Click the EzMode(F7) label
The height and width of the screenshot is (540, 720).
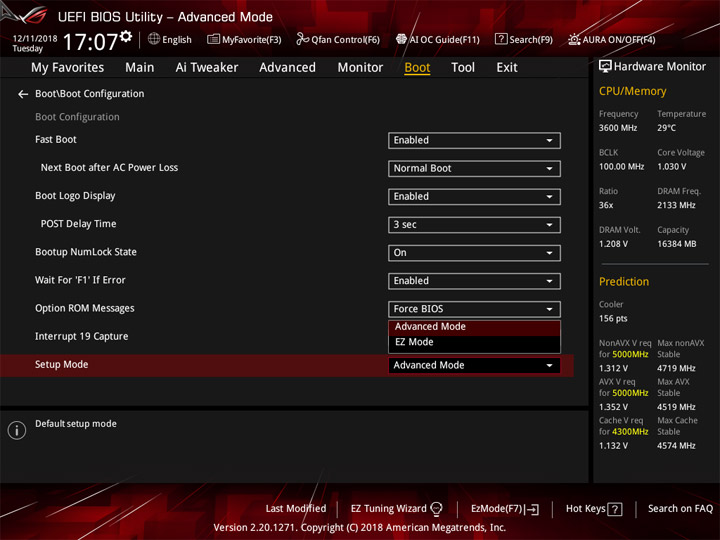coord(497,509)
